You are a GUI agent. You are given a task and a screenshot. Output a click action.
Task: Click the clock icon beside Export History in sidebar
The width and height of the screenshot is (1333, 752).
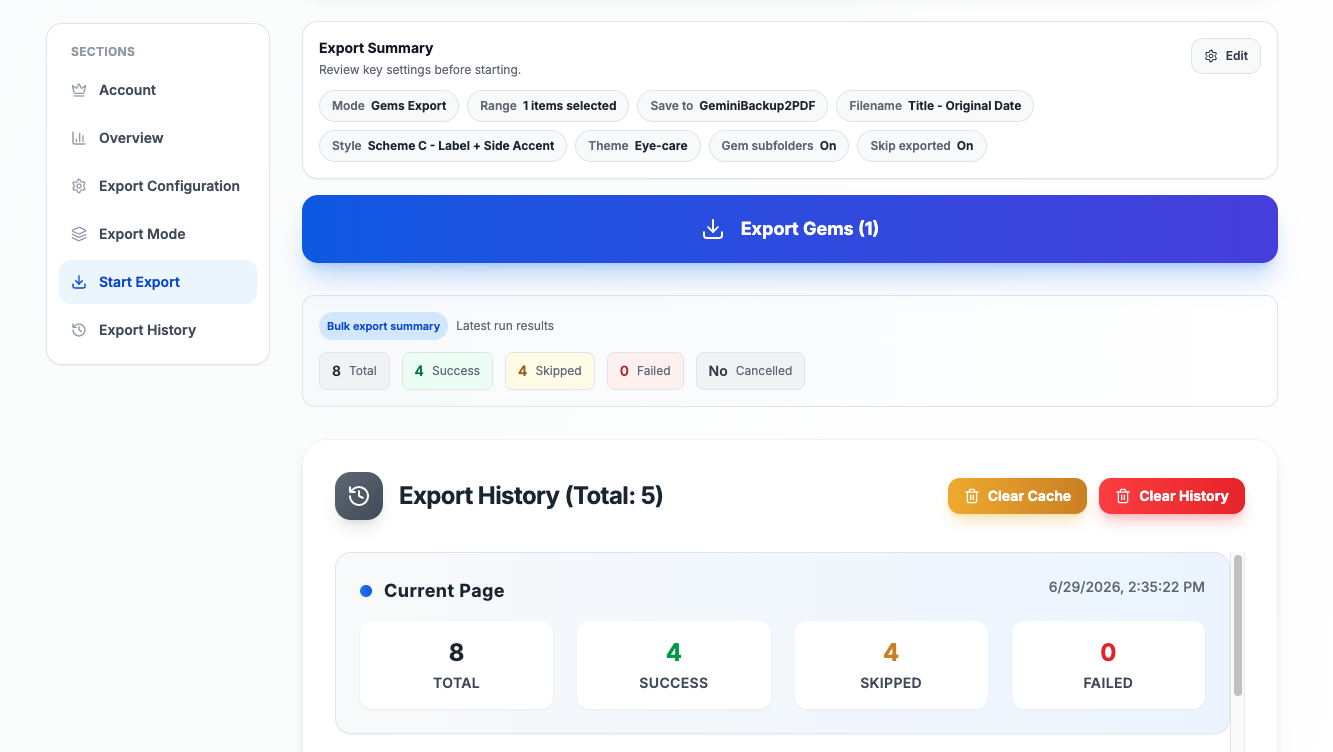[79, 330]
